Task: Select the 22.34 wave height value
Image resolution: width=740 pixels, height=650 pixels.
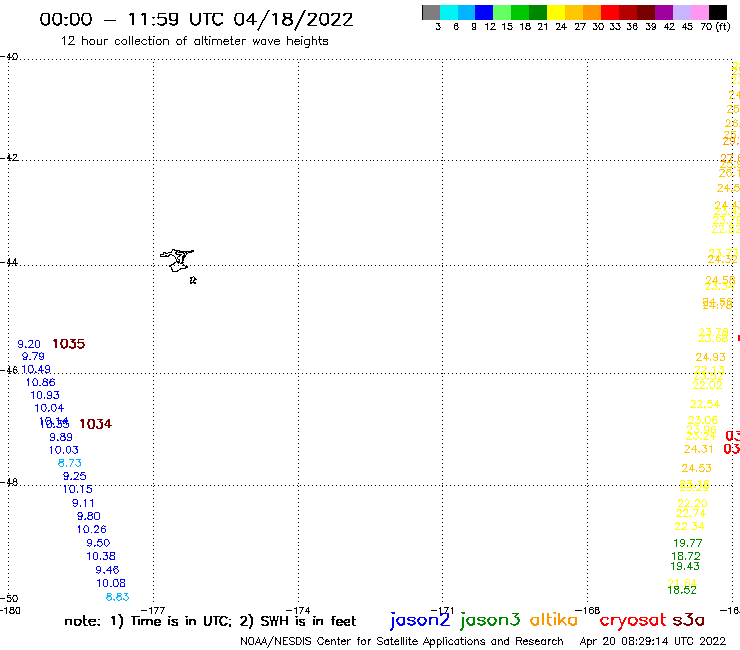Action: (x=689, y=526)
